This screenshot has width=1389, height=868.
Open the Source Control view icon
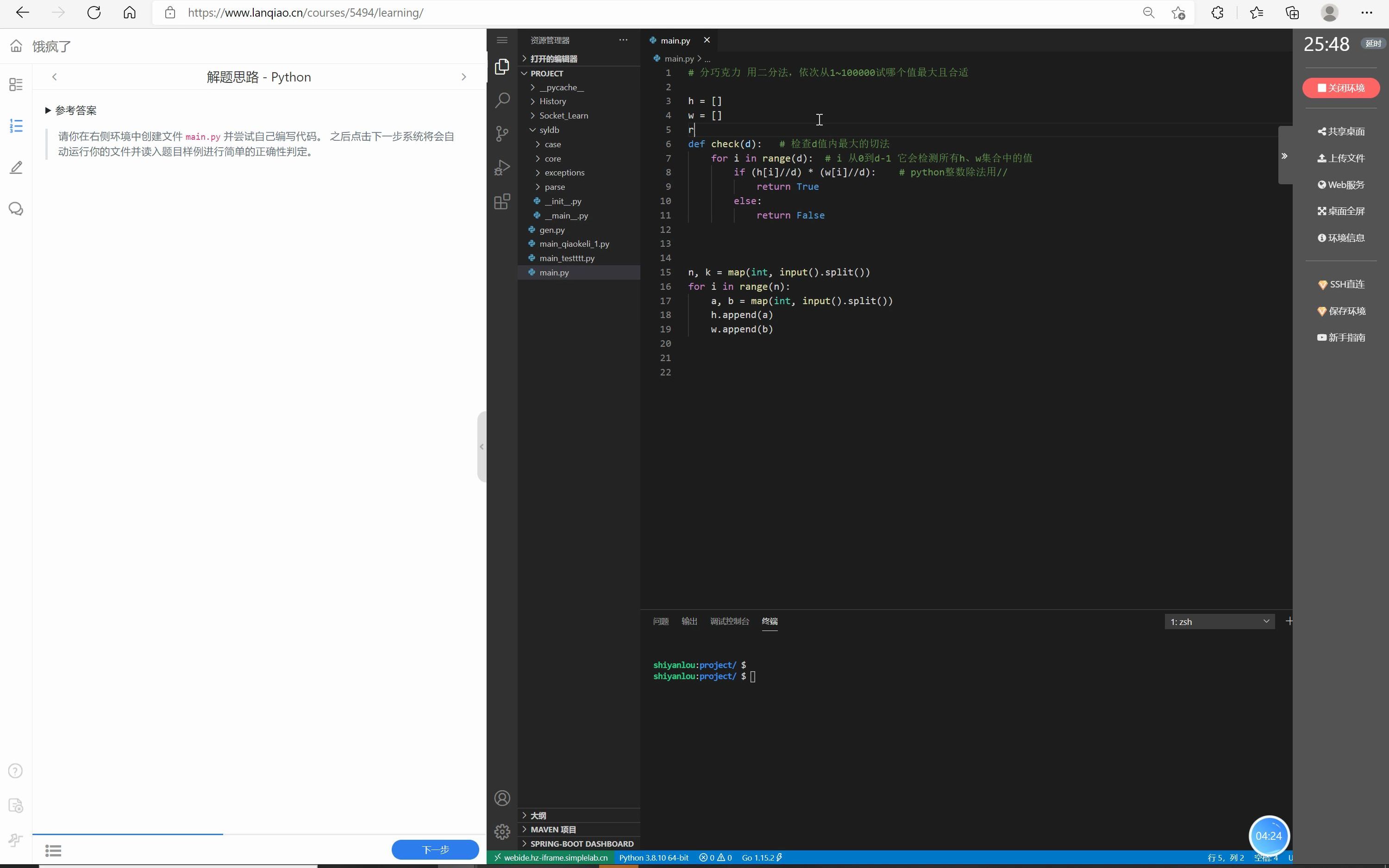[x=502, y=134]
